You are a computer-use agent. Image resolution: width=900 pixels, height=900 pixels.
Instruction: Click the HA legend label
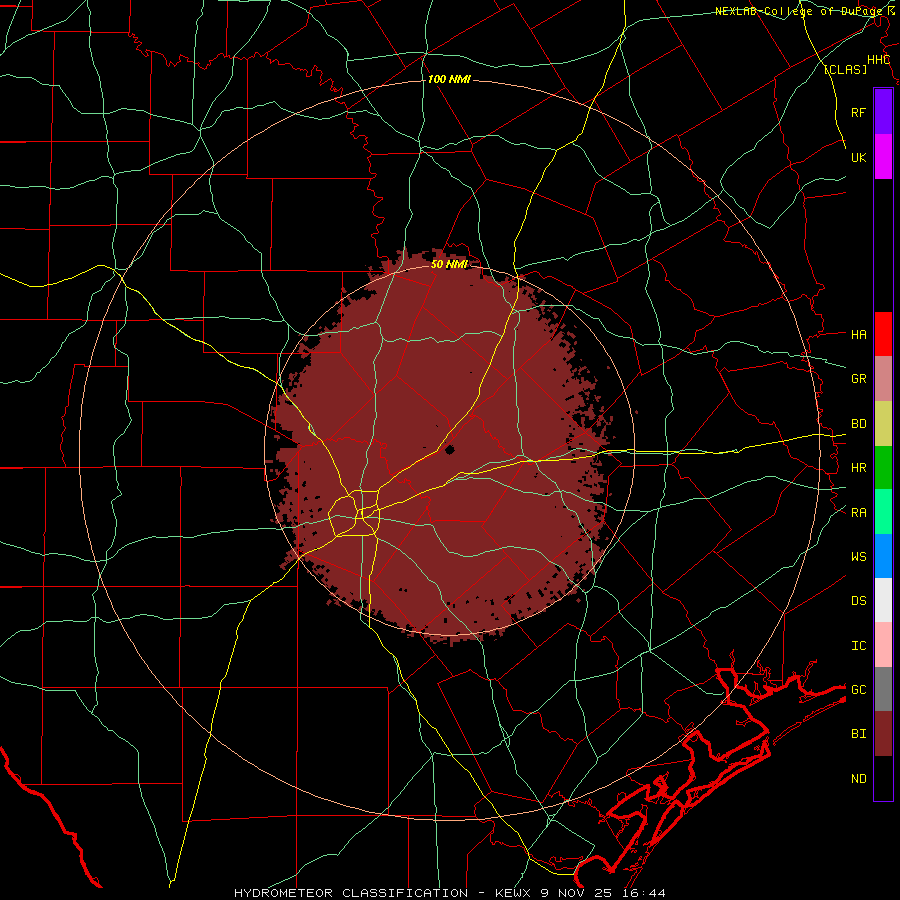[x=859, y=334]
